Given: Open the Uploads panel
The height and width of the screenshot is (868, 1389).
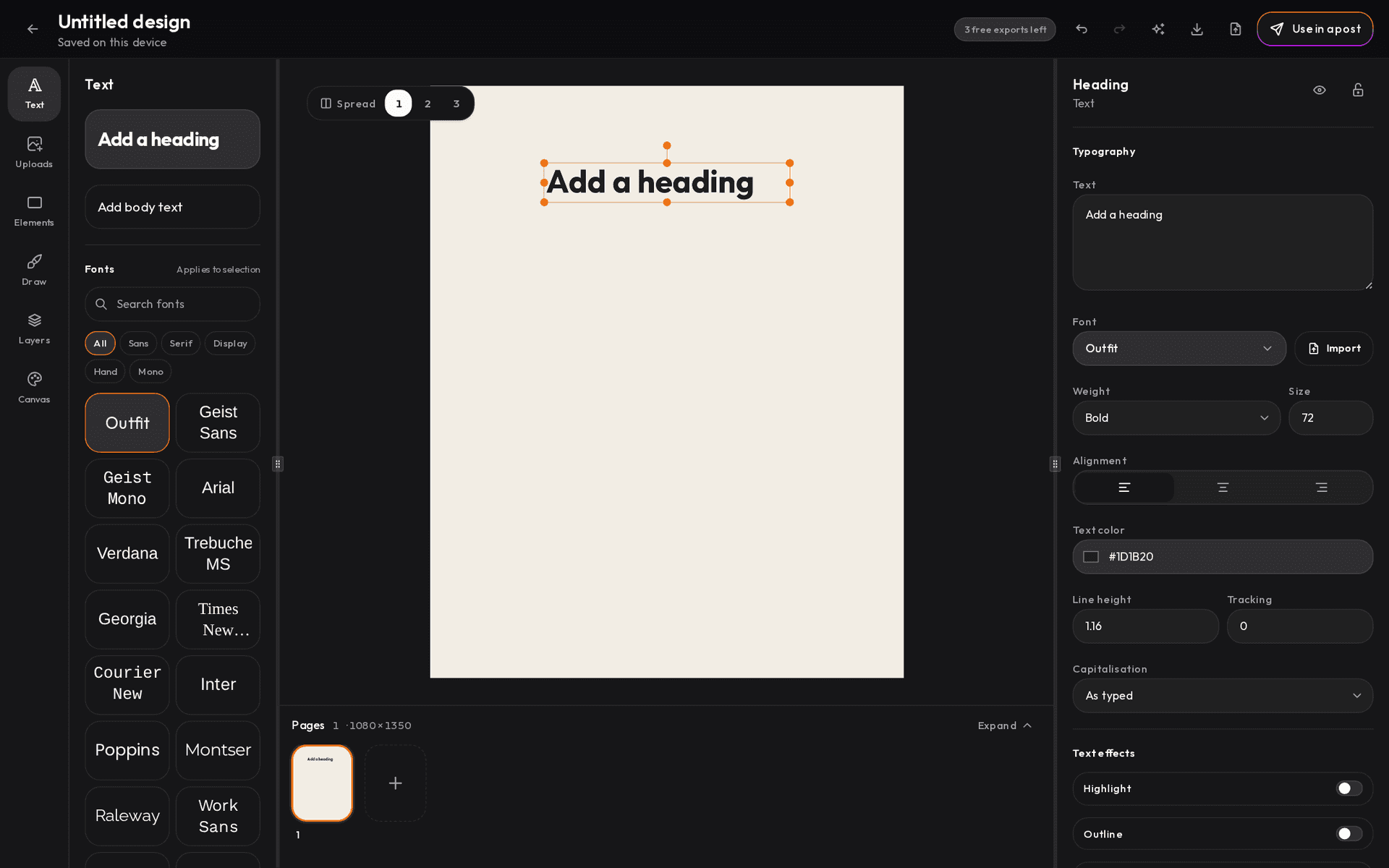Looking at the screenshot, I should pyautogui.click(x=34, y=153).
